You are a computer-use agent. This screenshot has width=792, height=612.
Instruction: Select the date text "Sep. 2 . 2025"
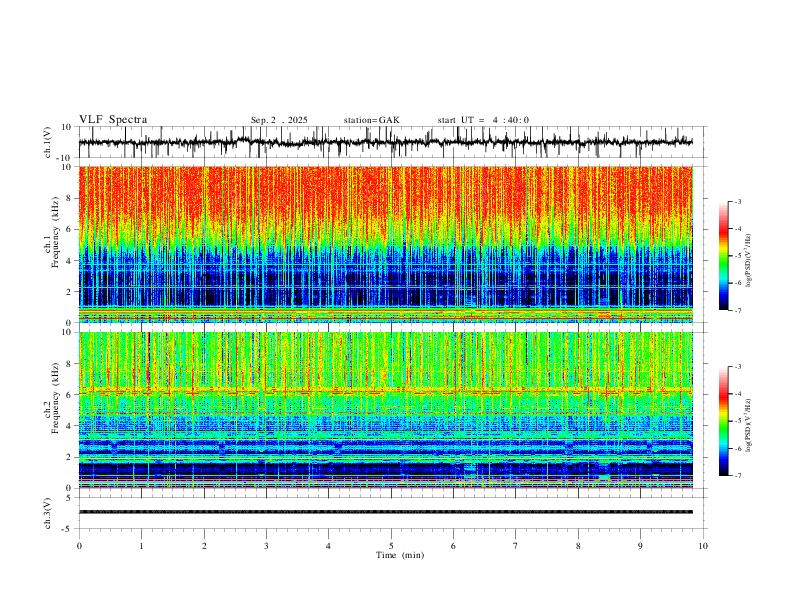click(x=279, y=120)
